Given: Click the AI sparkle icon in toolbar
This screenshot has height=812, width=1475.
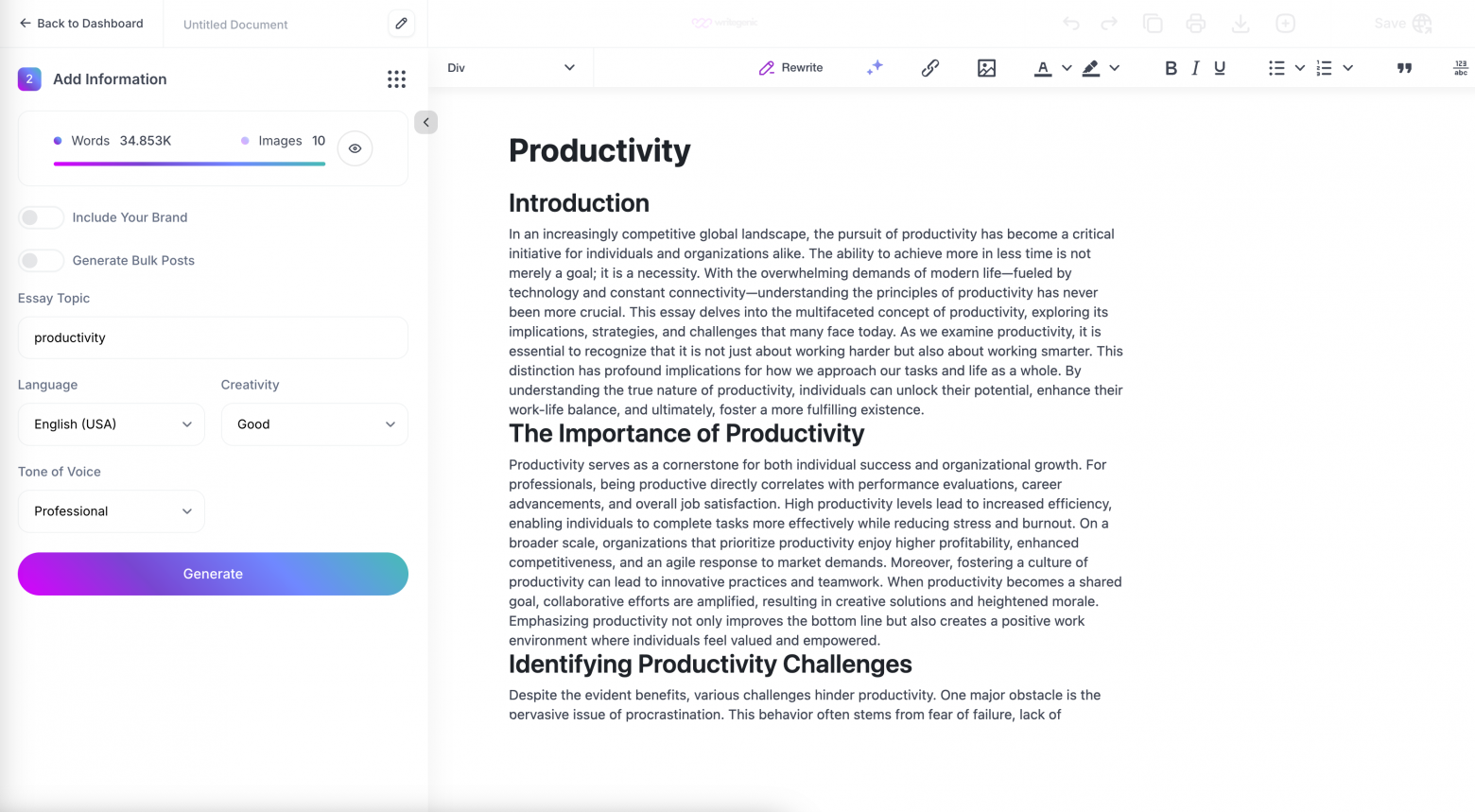Looking at the screenshot, I should [x=875, y=67].
